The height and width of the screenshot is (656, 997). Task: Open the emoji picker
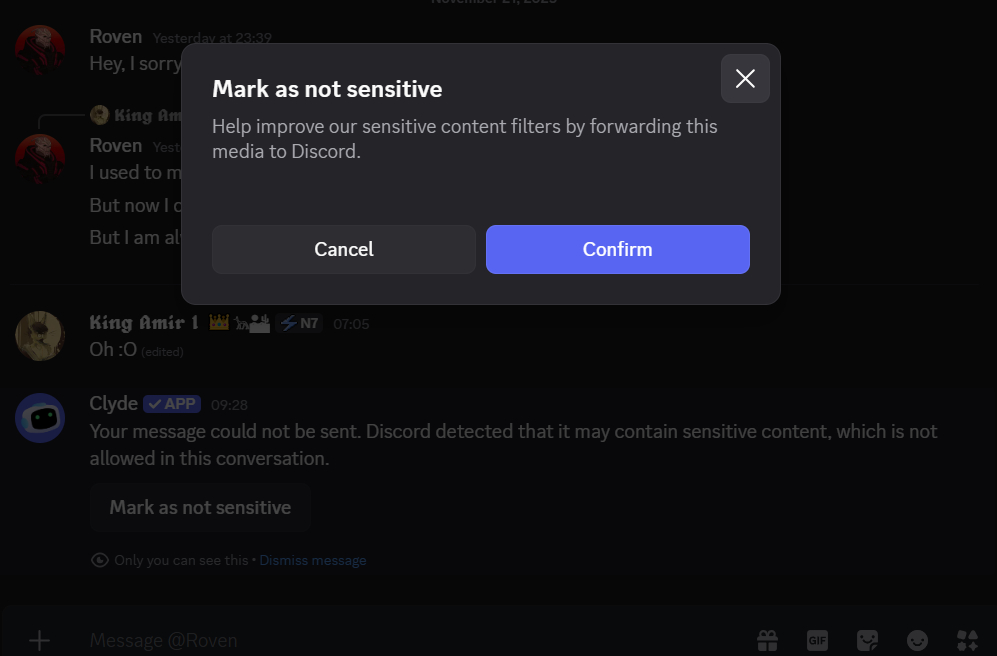tap(917, 640)
